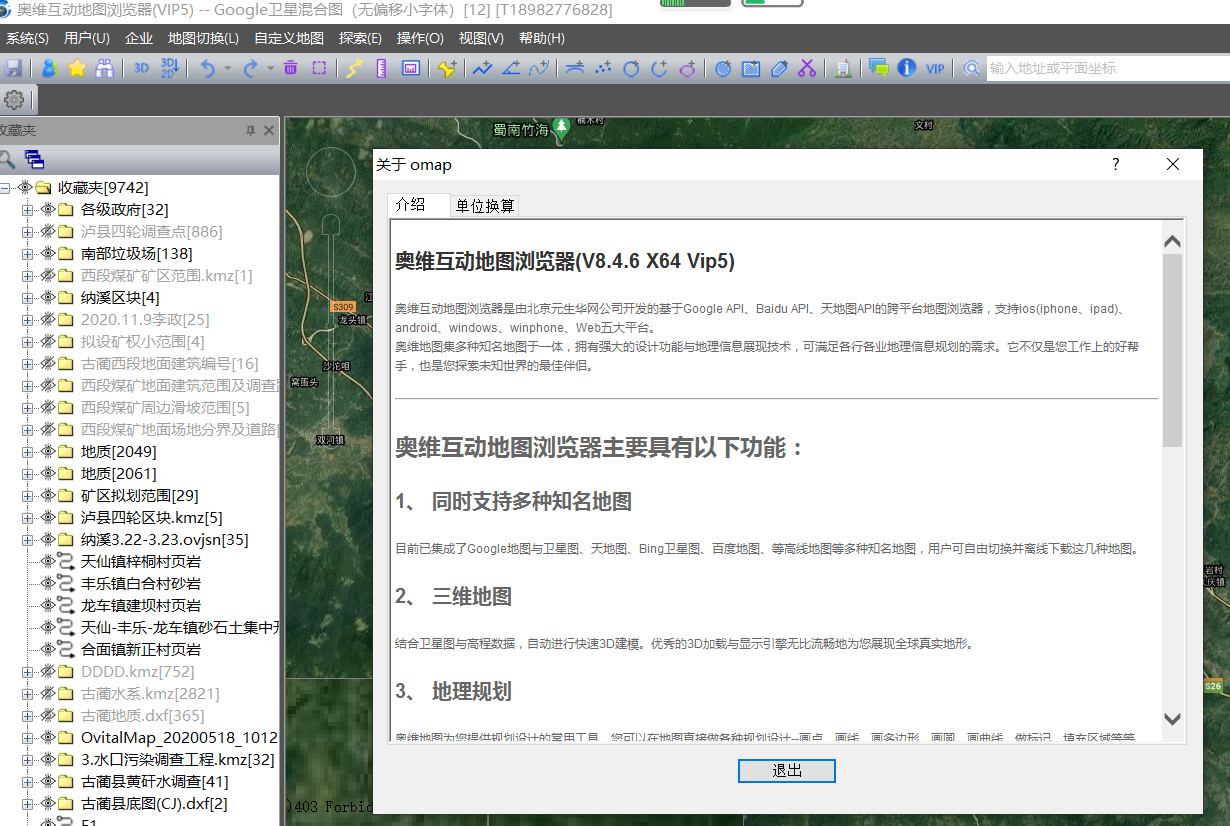
Task: Select the 古蔺县底图(CJ).dxf[2] tree item
Action: pos(154,804)
